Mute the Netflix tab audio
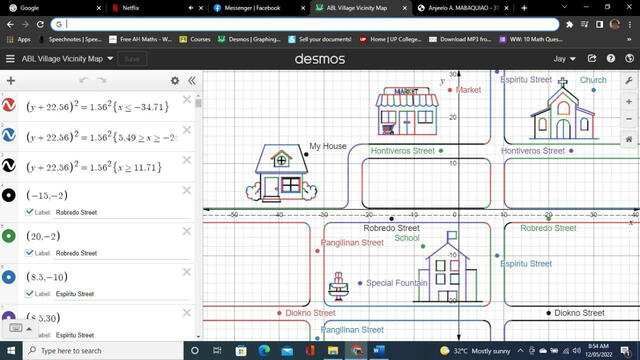 [190, 8]
